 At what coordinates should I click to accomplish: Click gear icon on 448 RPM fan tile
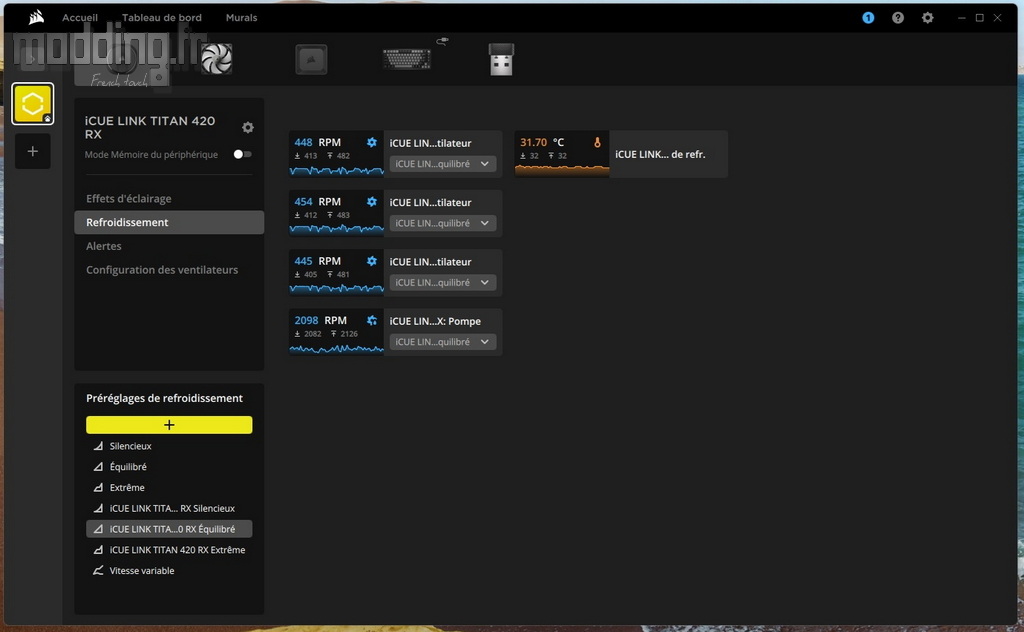coord(372,142)
